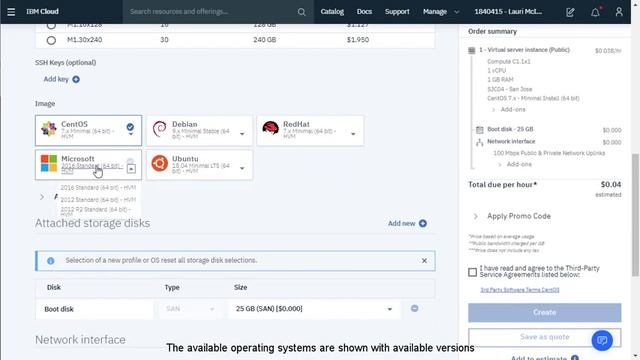Click the IBM Cloud home link
640x360 pixels.
click(42, 12)
